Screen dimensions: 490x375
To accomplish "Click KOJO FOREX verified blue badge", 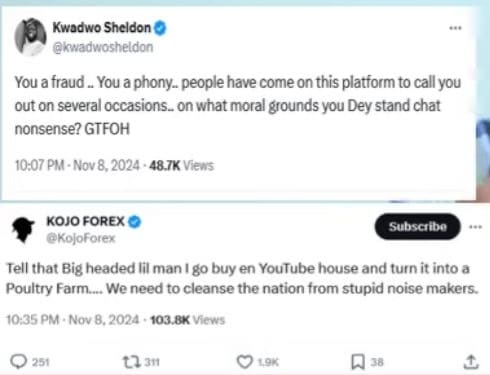I will click(x=135, y=222).
